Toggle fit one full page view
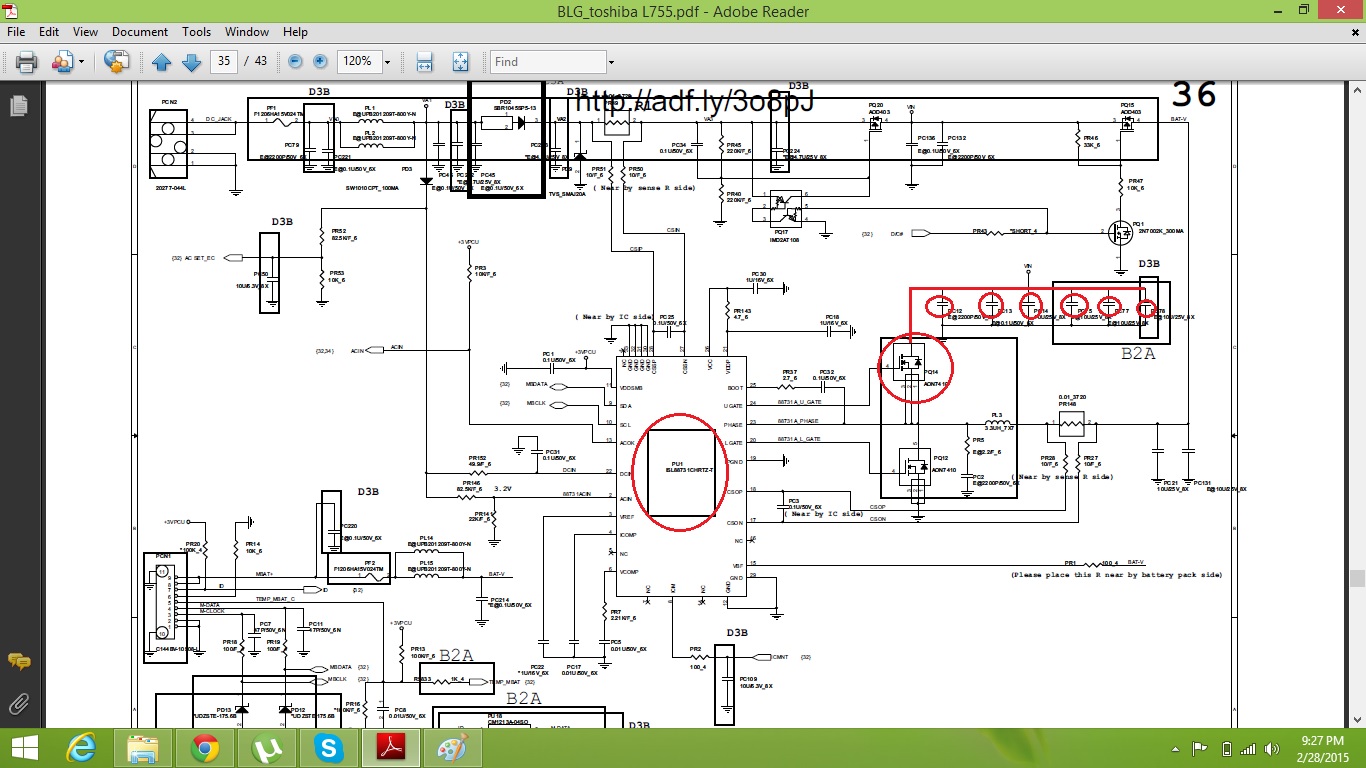 (x=460, y=62)
